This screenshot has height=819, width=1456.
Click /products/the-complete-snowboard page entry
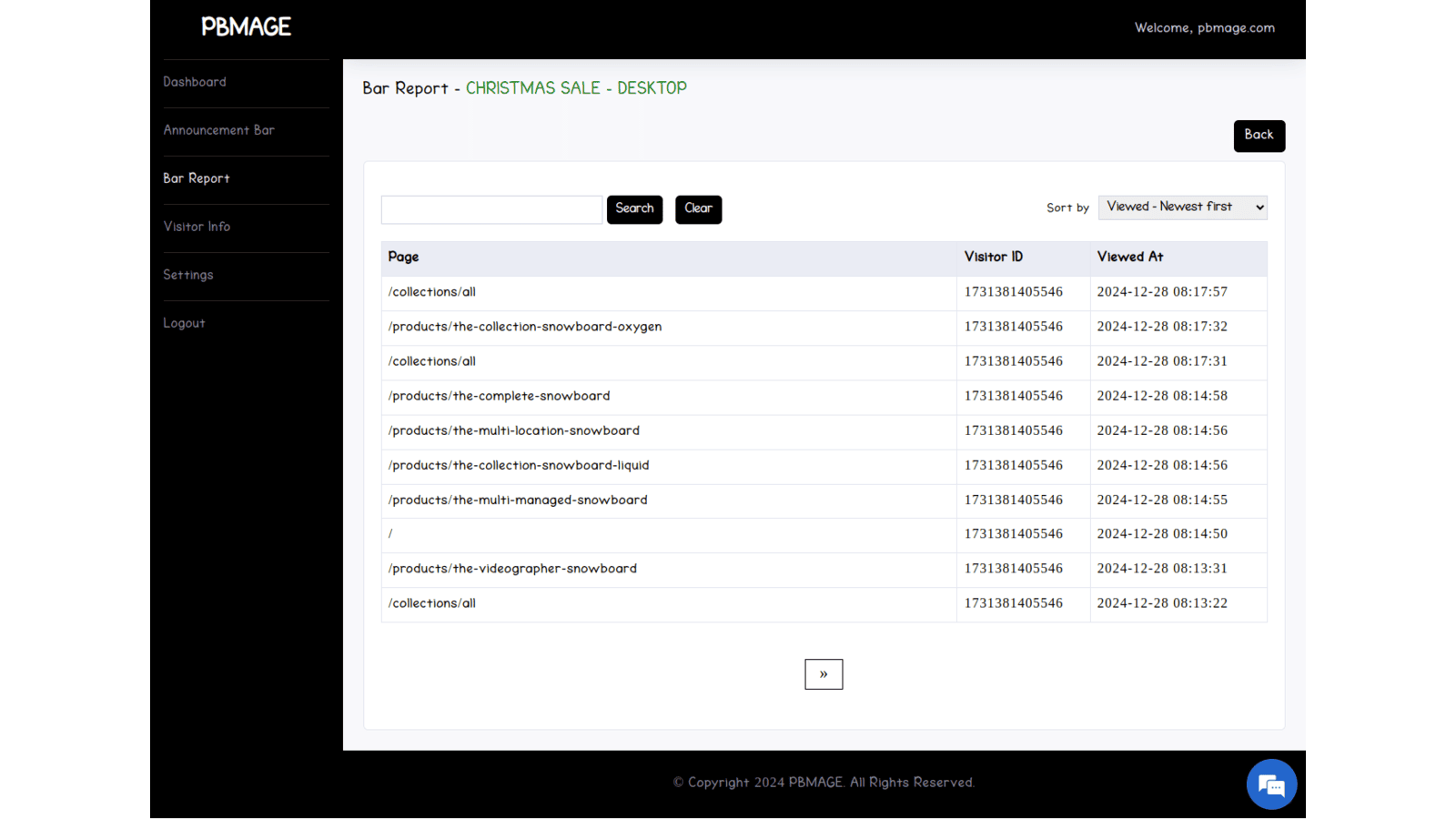click(x=499, y=396)
